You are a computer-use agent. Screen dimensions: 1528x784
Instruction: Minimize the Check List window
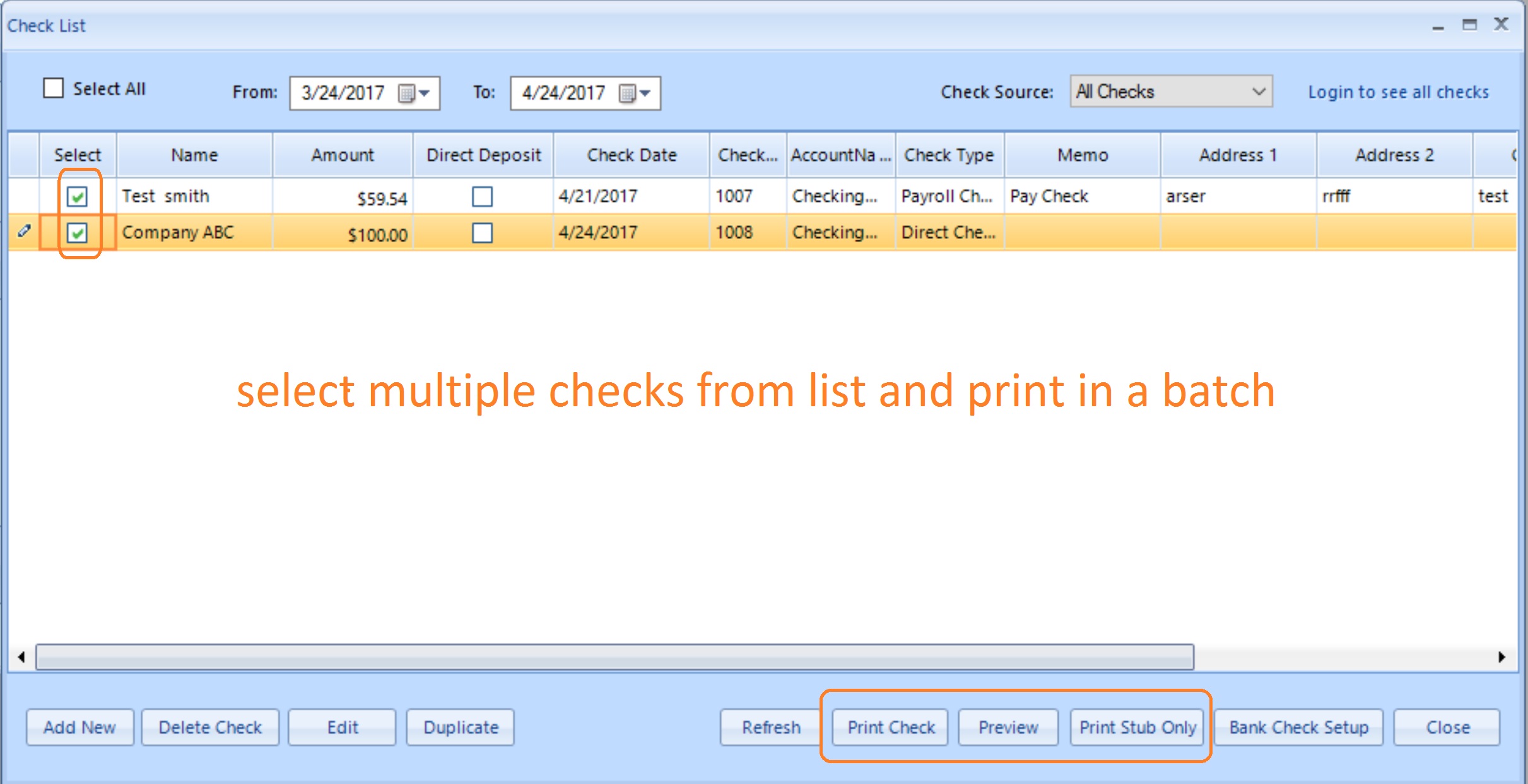(1438, 26)
